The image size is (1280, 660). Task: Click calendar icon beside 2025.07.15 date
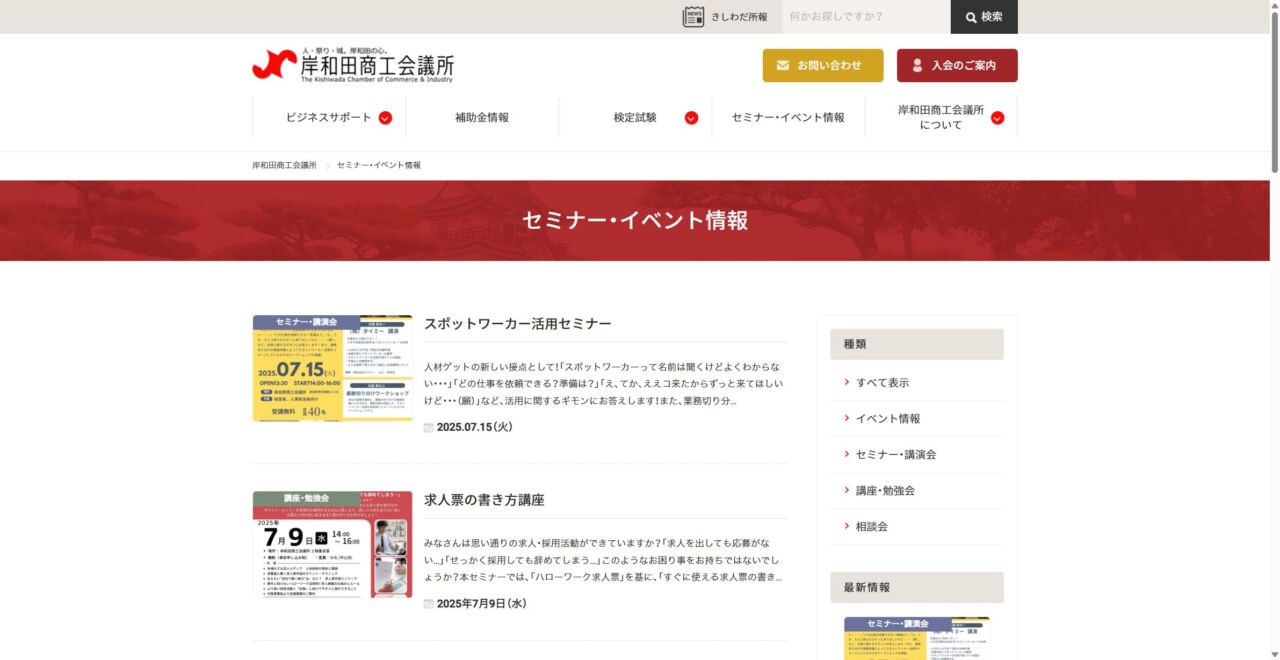[429, 427]
